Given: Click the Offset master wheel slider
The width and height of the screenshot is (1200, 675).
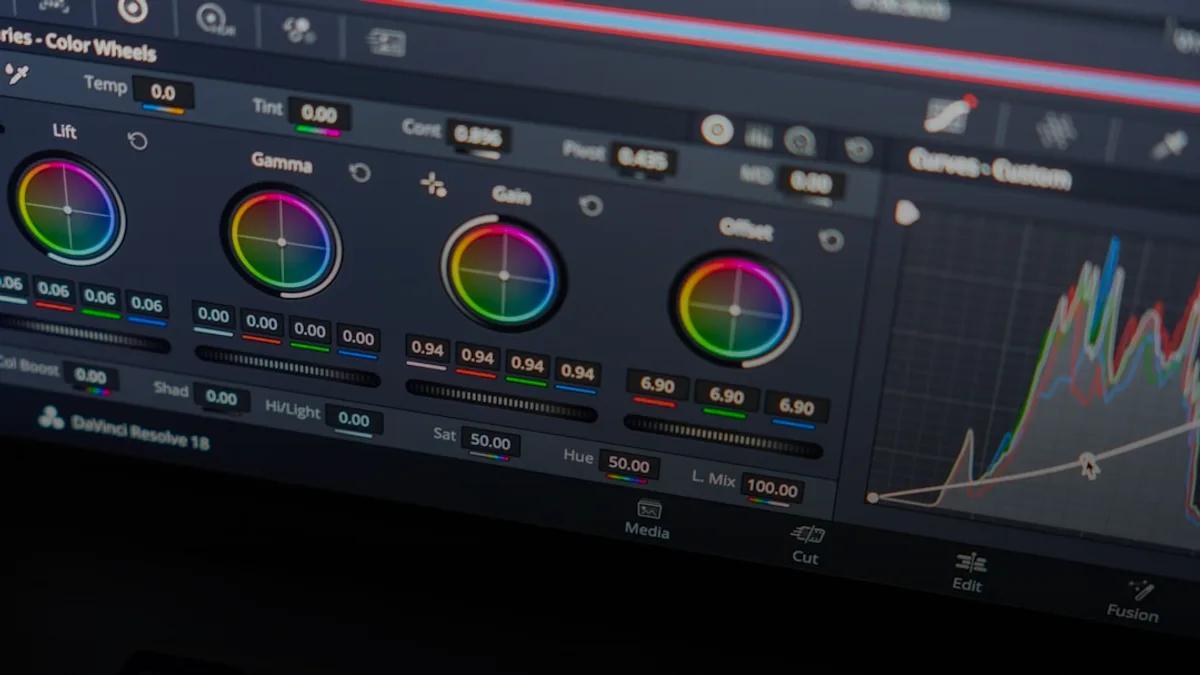Looking at the screenshot, I should tap(723, 436).
